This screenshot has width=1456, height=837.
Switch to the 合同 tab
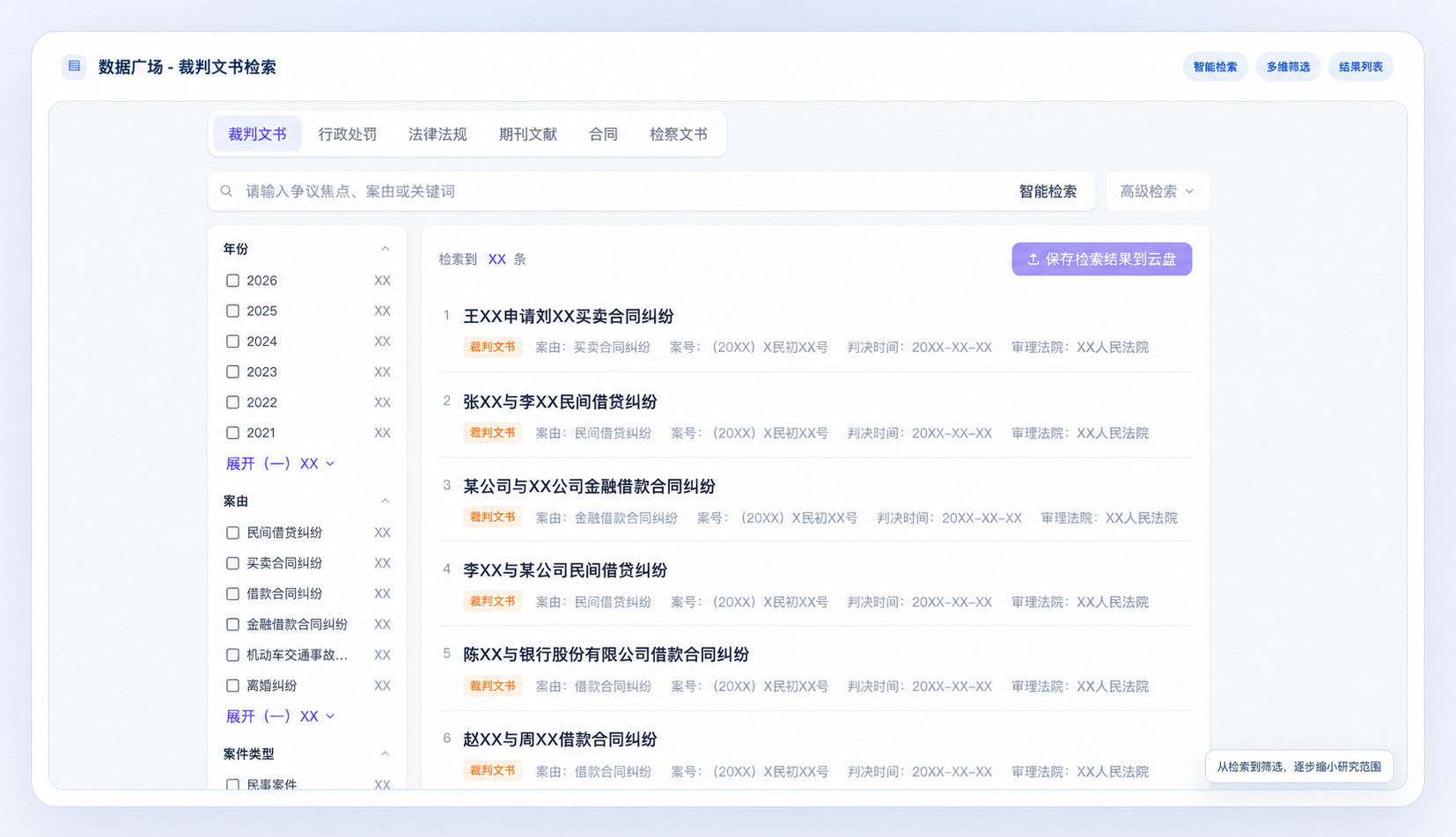click(x=603, y=134)
